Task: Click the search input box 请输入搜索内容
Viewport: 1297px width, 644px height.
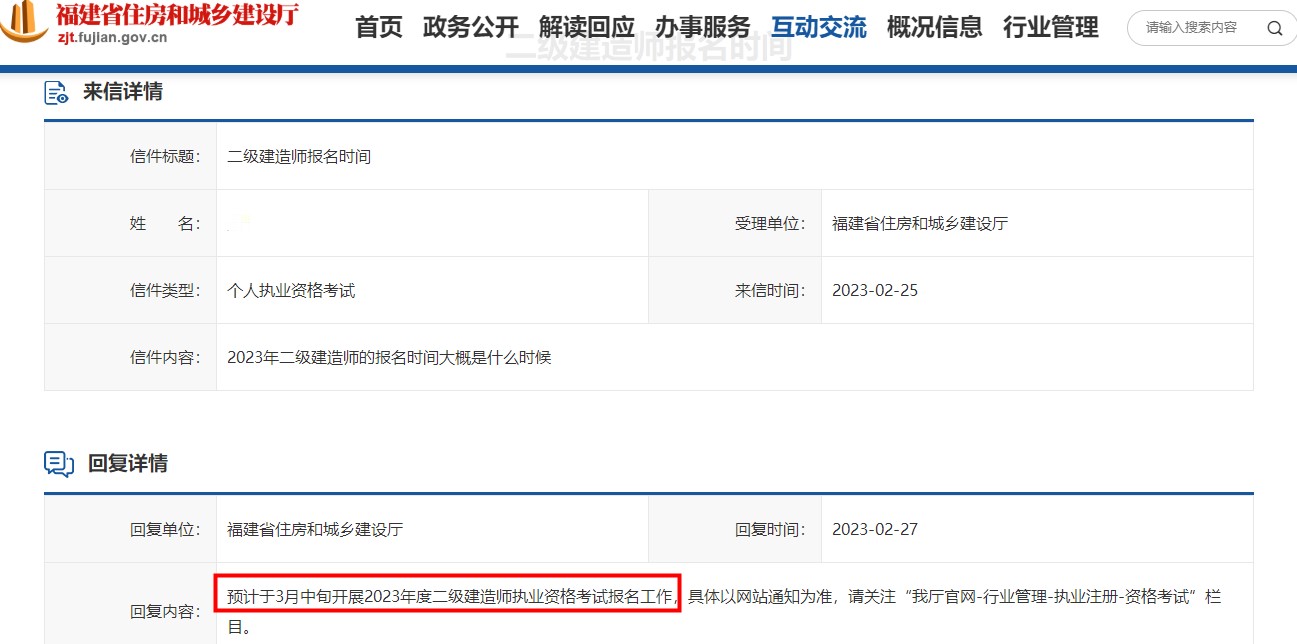Action: click(1190, 28)
